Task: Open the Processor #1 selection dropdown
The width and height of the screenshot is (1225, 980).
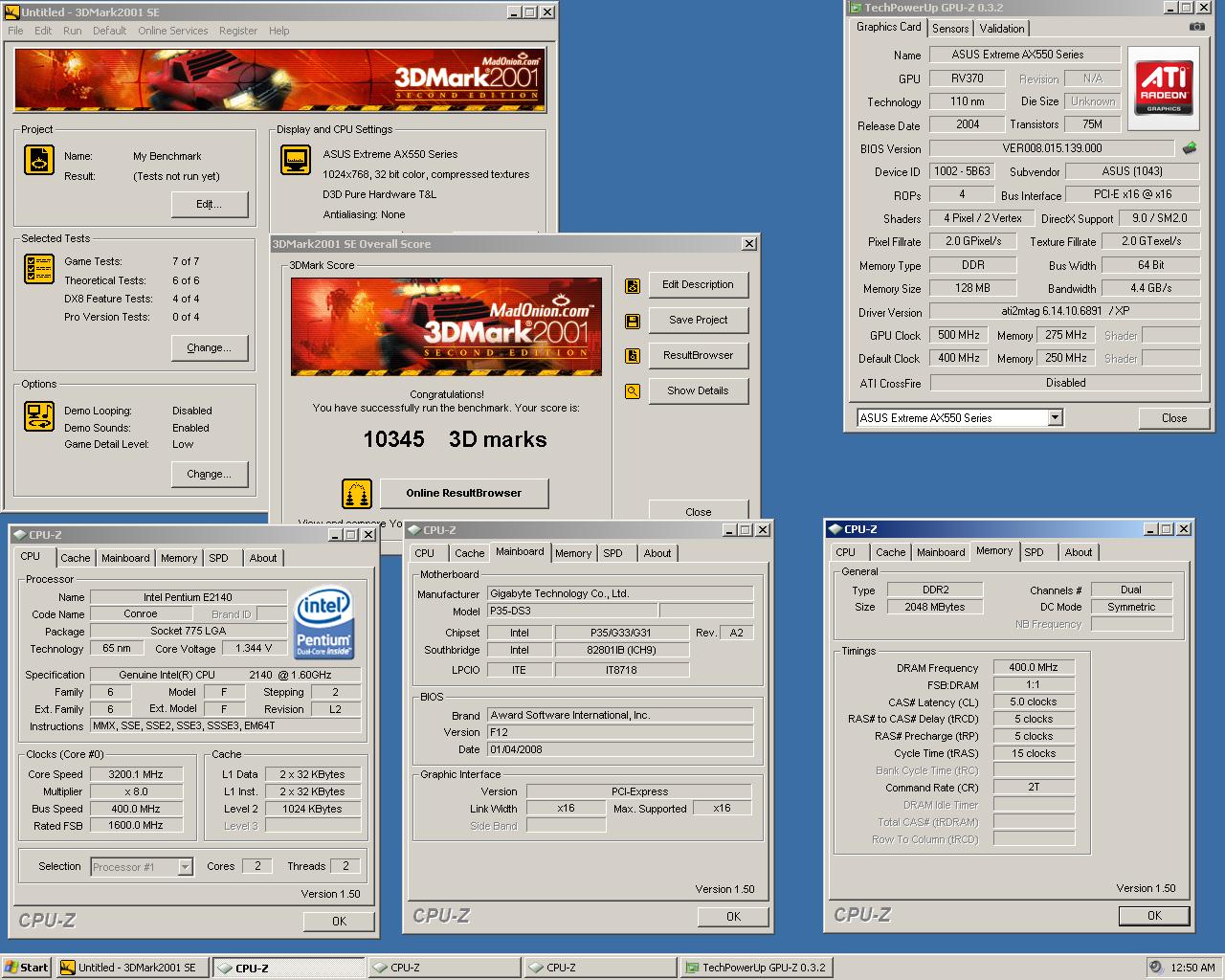Action: tap(185, 866)
